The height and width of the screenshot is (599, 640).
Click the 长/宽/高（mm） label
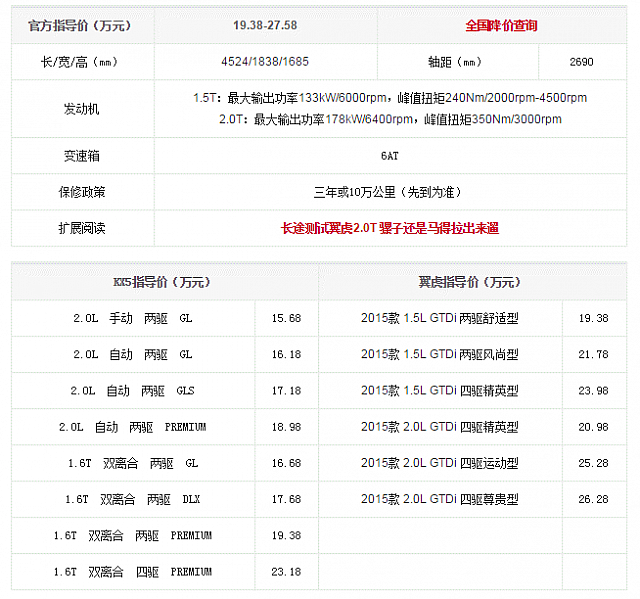tap(80, 62)
